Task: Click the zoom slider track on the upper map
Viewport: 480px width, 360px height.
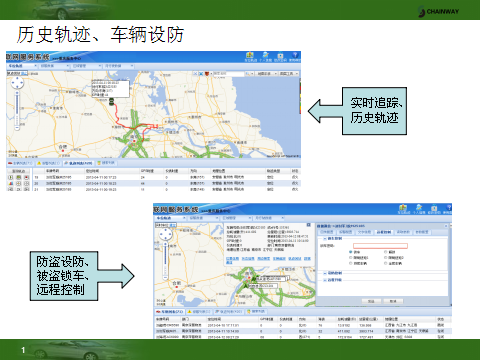Action: tap(17, 108)
